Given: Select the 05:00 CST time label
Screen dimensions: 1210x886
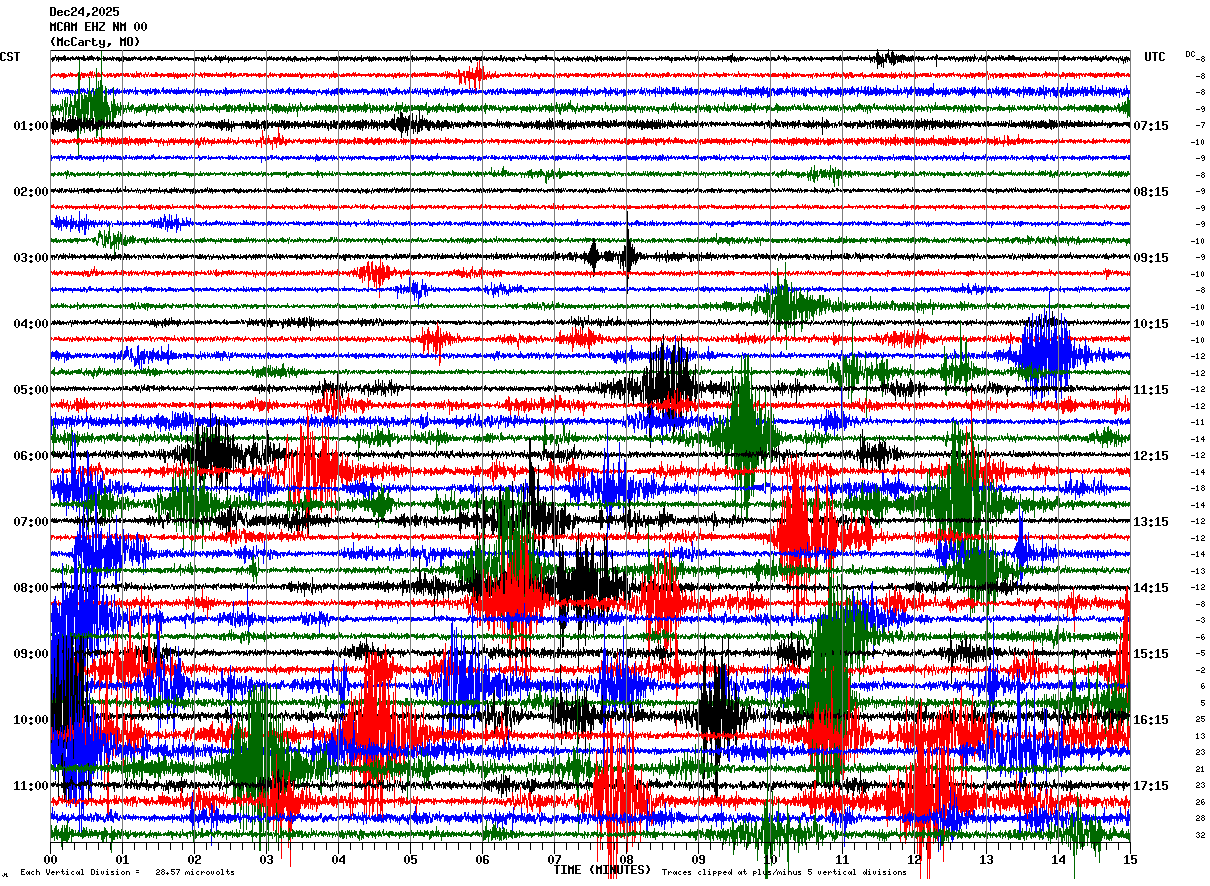Looking at the screenshot, I should tap(31, 390).
